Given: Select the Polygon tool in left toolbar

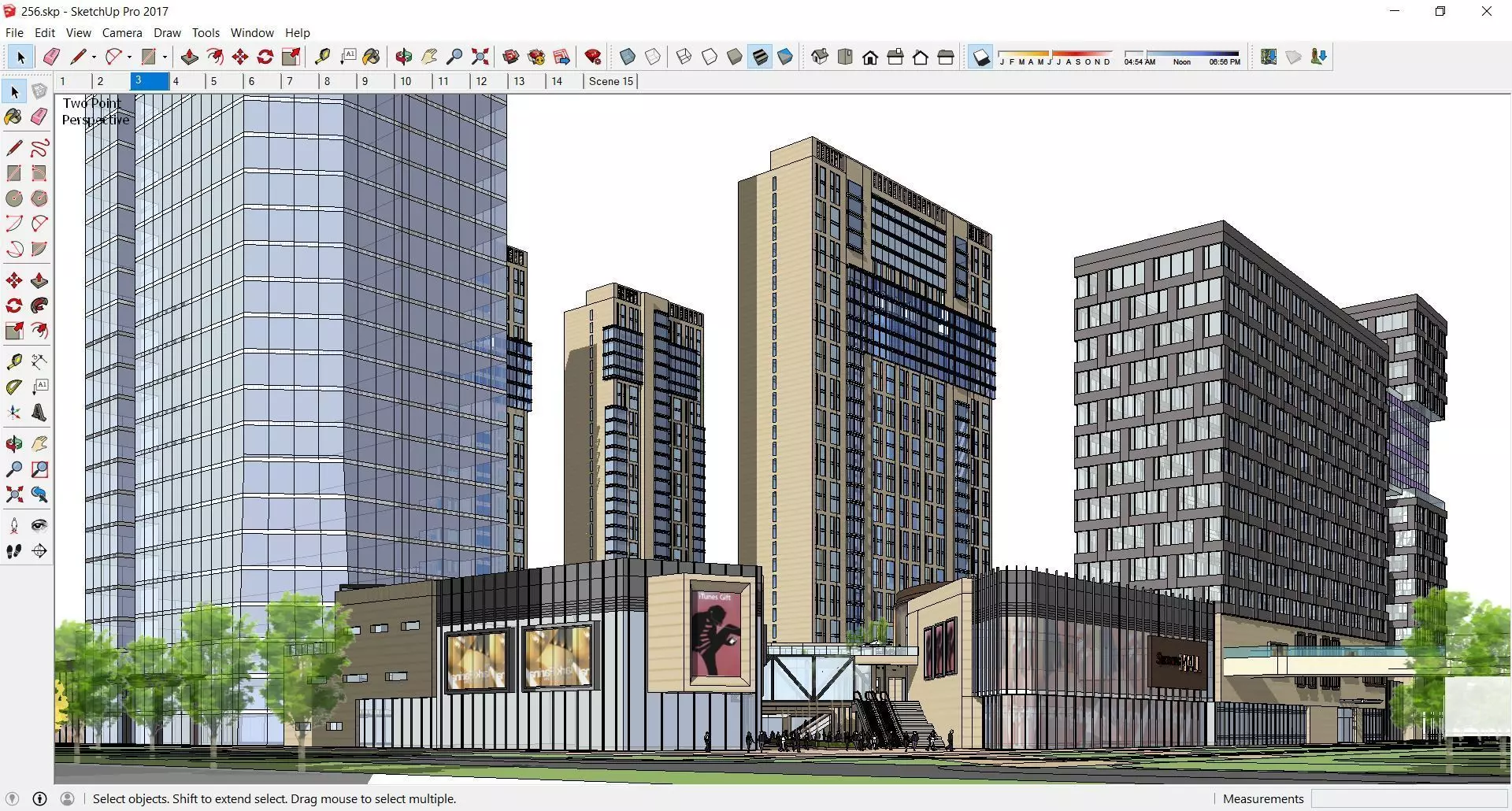Looking at the screenshot, I should [39, 198].
